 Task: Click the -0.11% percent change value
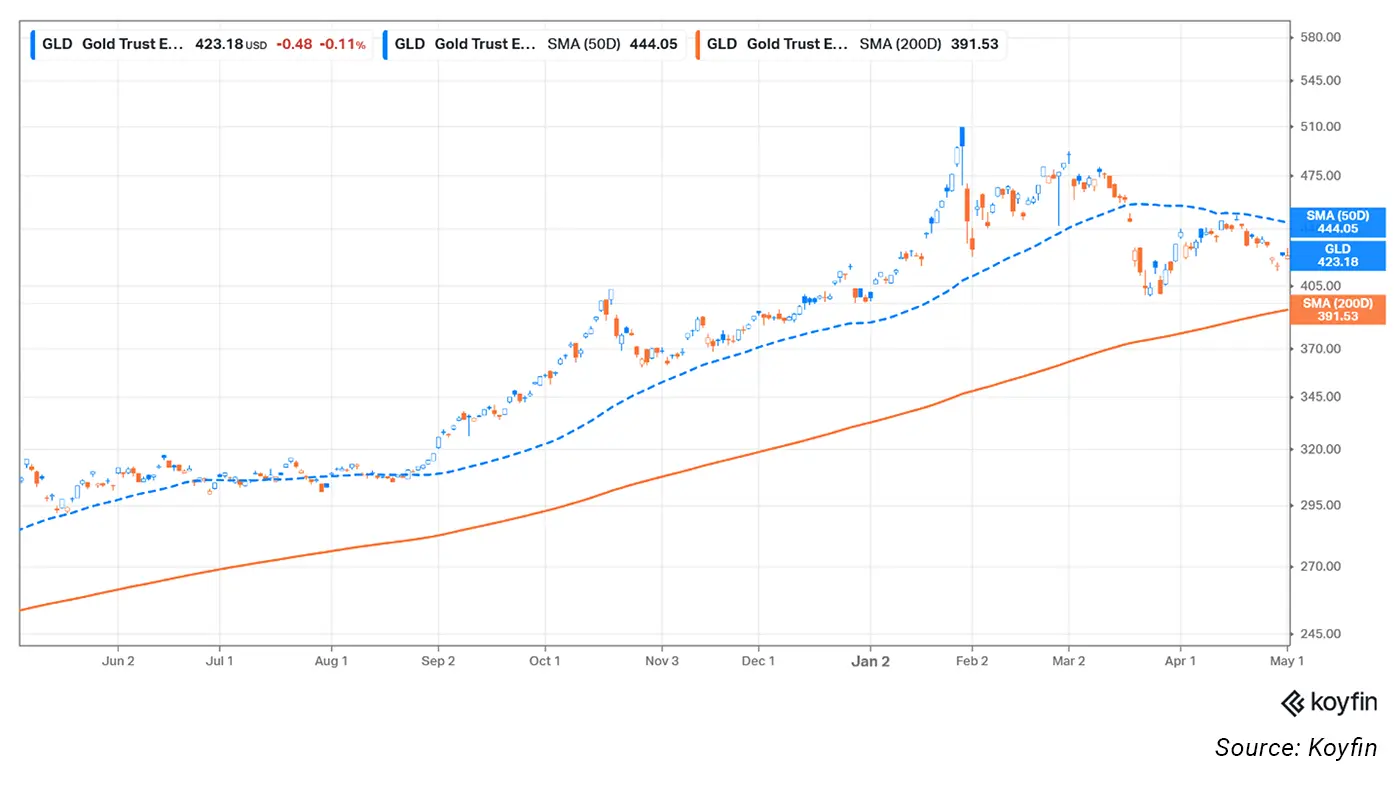pyautogui.click(x=342, y=44)
